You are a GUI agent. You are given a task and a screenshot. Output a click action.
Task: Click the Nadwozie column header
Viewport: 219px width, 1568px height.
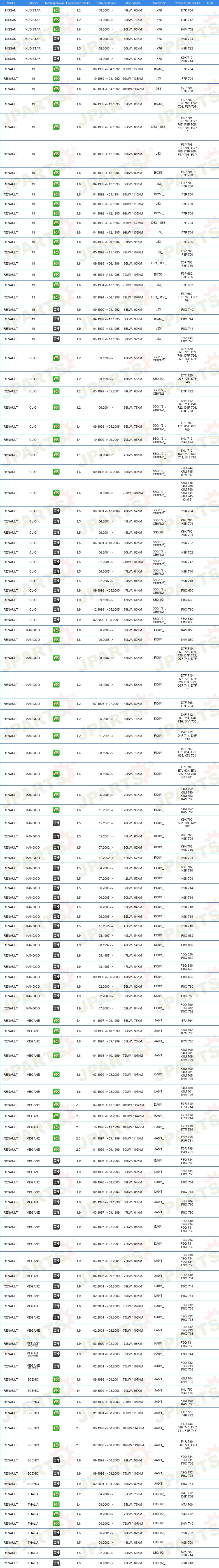tap(159, 3)
